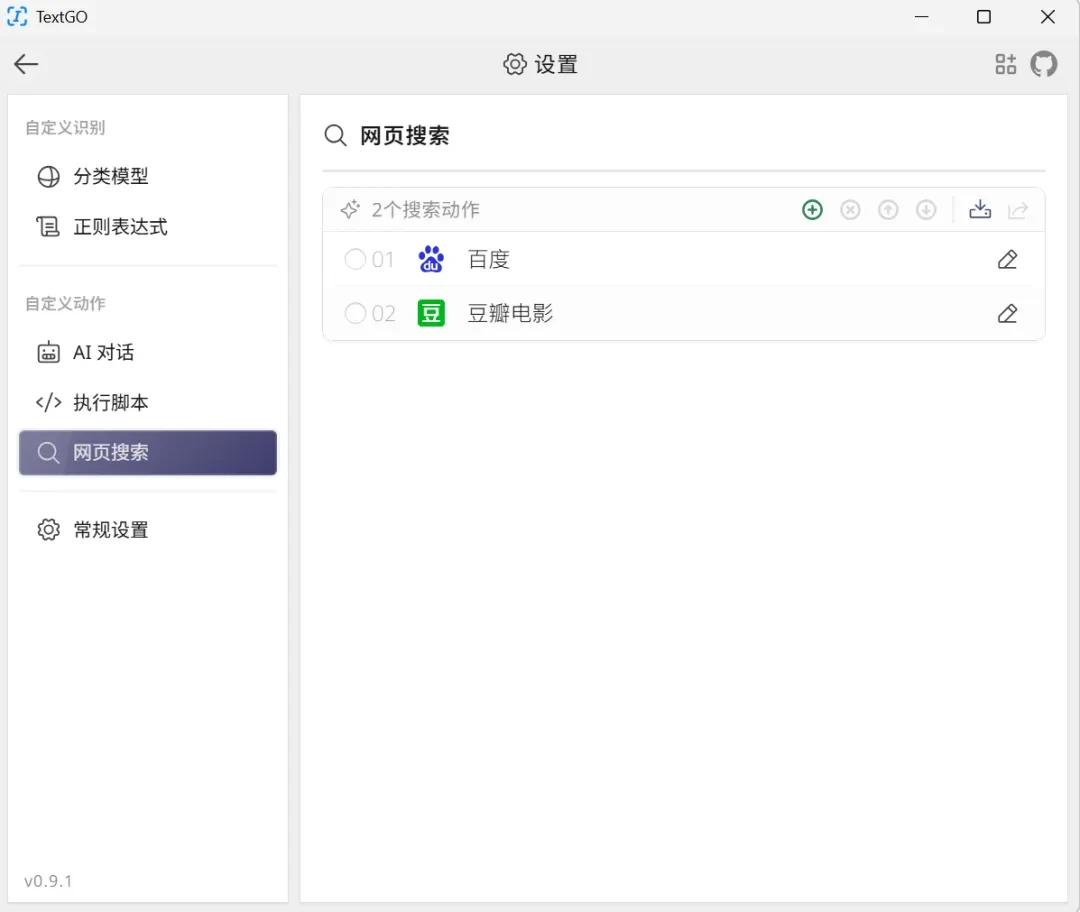Click the delete search action icon
The width and height of the screenshot is (1080, 912).
(x=850, y=209)
